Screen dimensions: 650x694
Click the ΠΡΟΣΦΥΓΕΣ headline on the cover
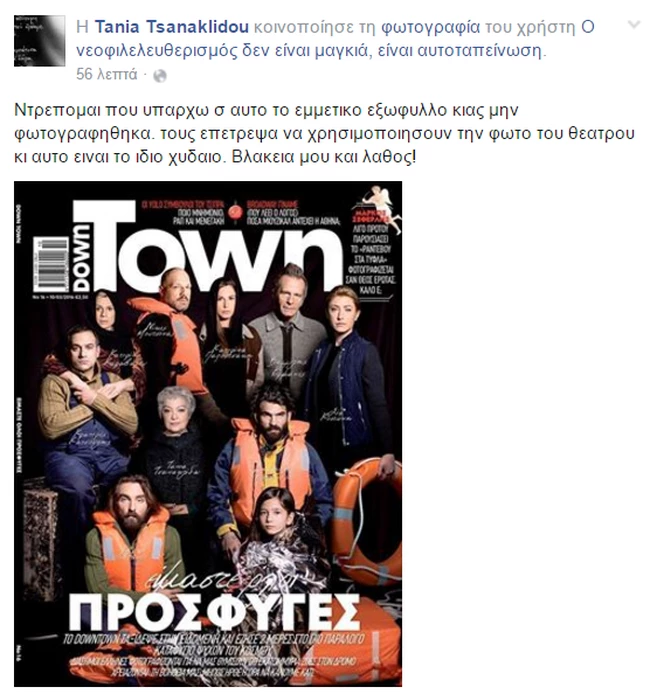(214, 612)
